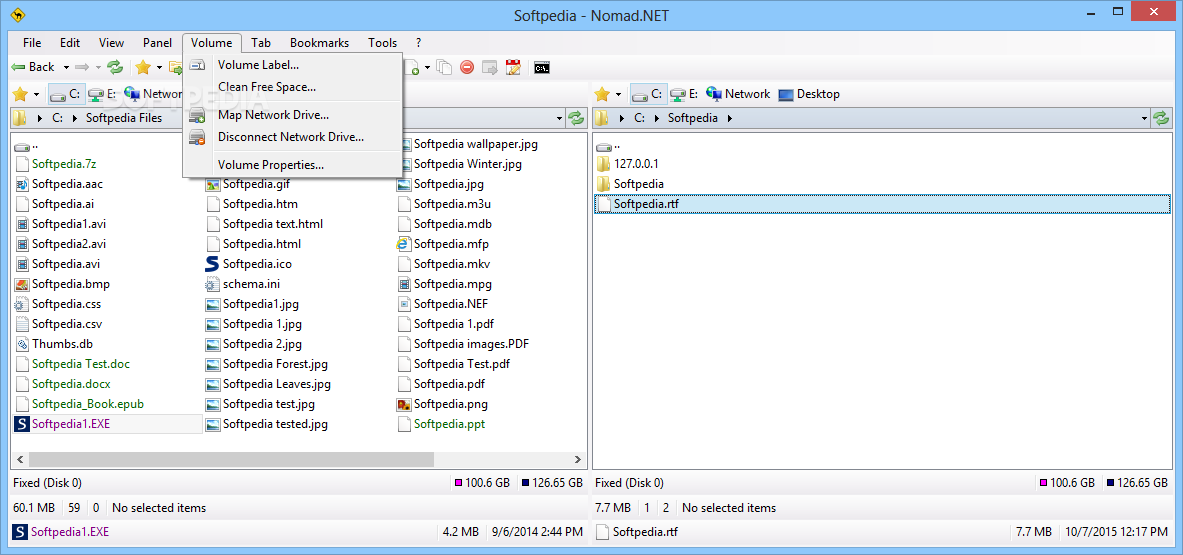Image resolution: width=1183 pixels, height=555 pixels.
Task: Open the Bookmarks menu
Action: (x=319, y=43)
